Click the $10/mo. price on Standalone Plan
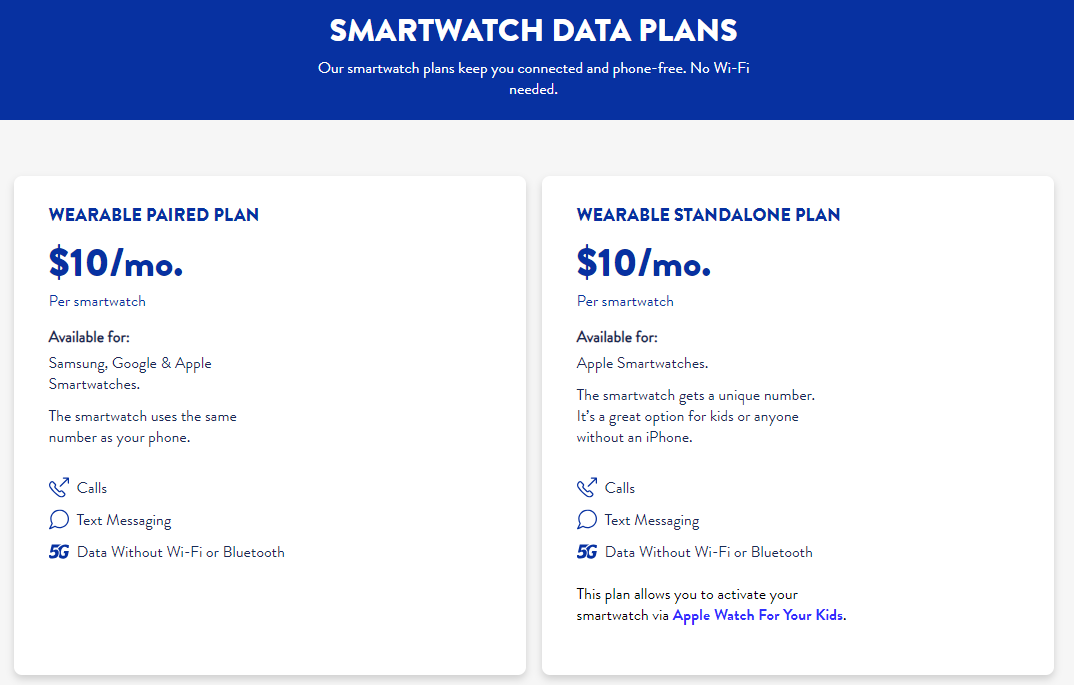Viewport: 1074px width, 685px height. point(642,263)
